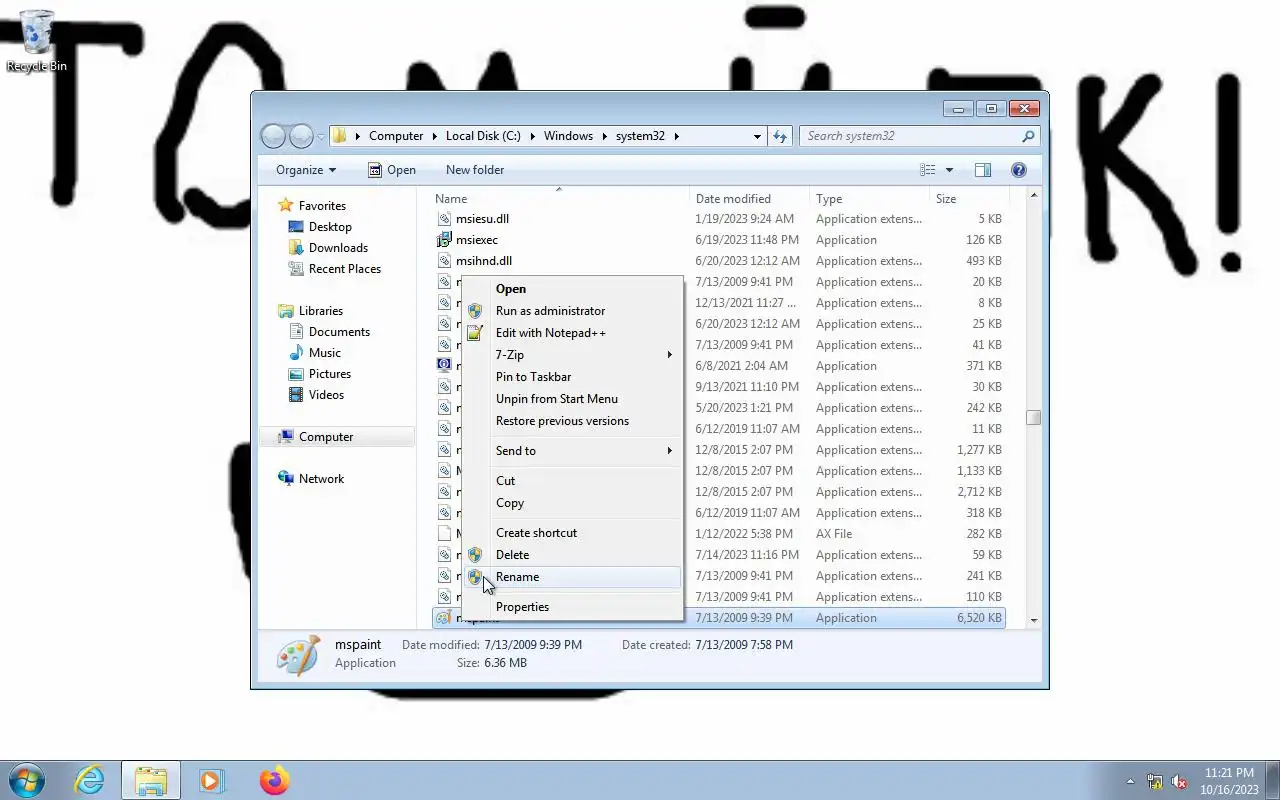Select Libraries in navigation pane
Screen dimensions: 1280x800
tap(320, 311)
